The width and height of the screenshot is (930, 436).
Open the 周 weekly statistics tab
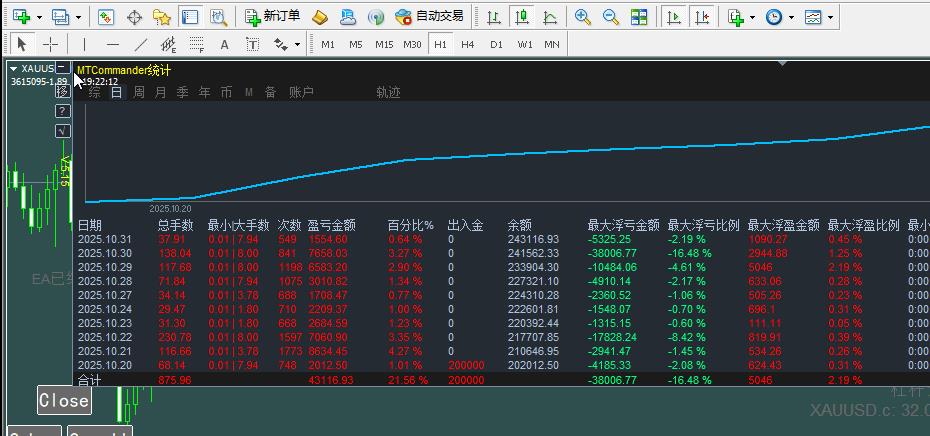(x=138, y=93)
